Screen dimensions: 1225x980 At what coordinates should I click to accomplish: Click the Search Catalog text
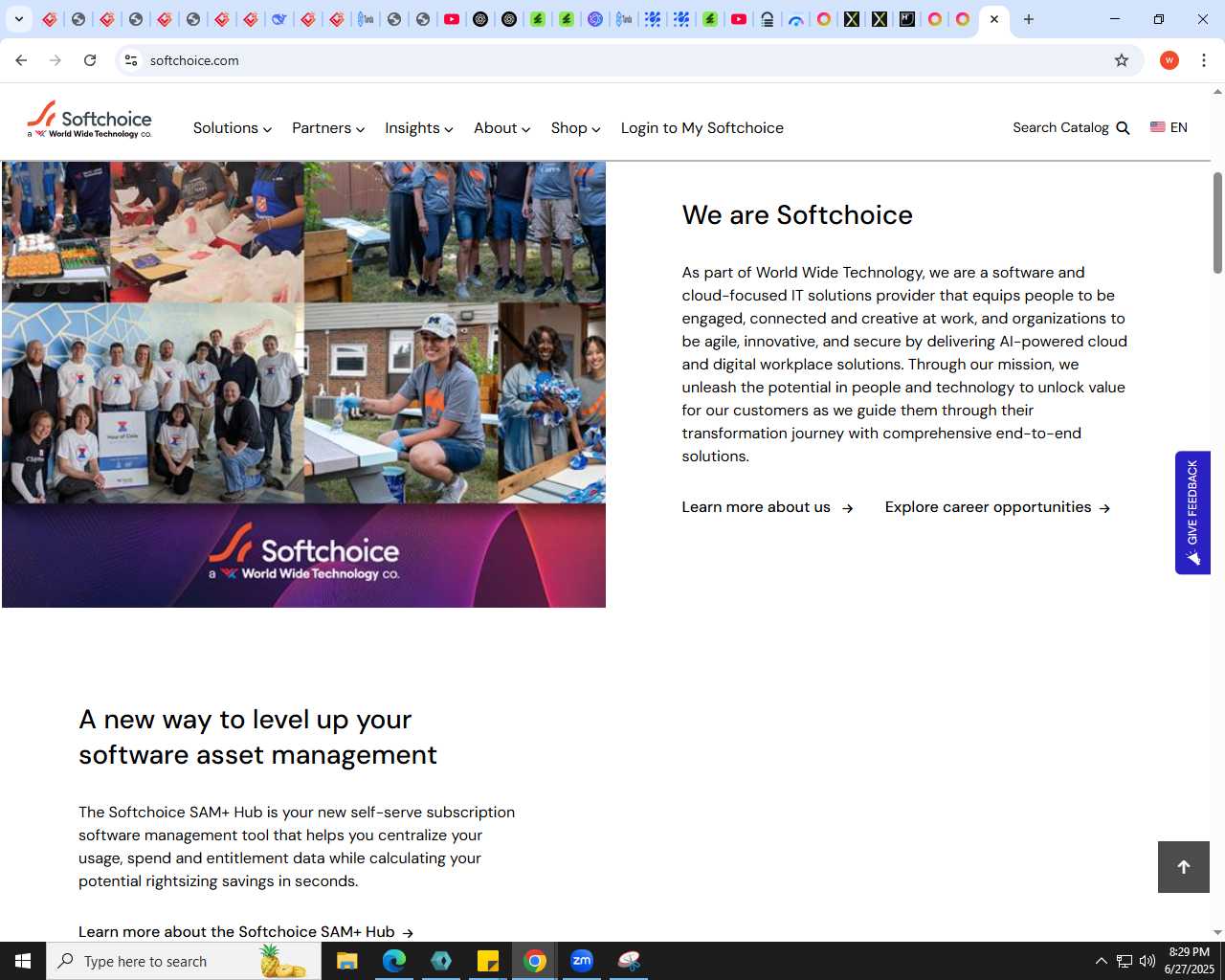pyautogui.click(x=1060, y=127)
